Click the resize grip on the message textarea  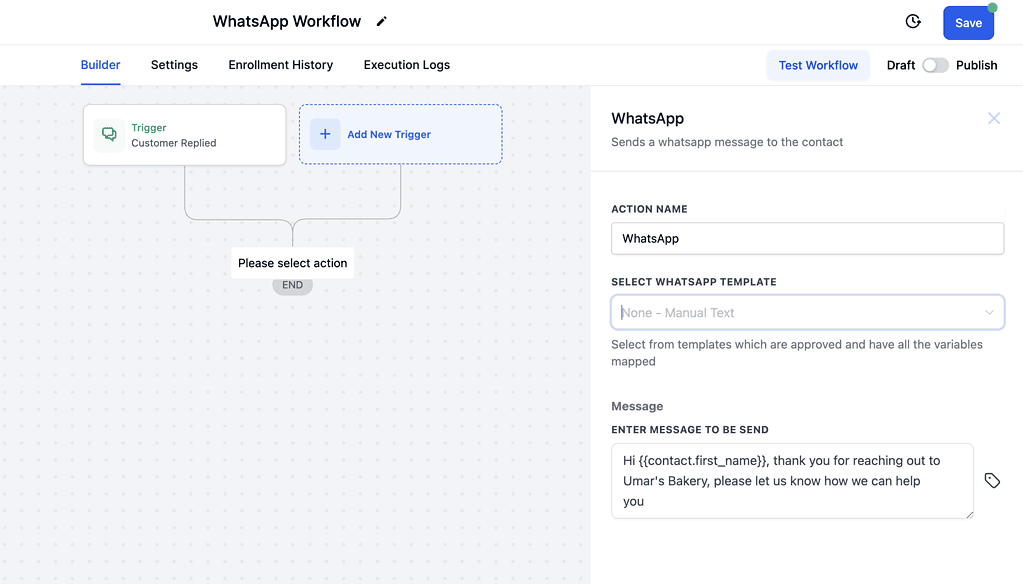pyautogui.click(x=969, y=515)
